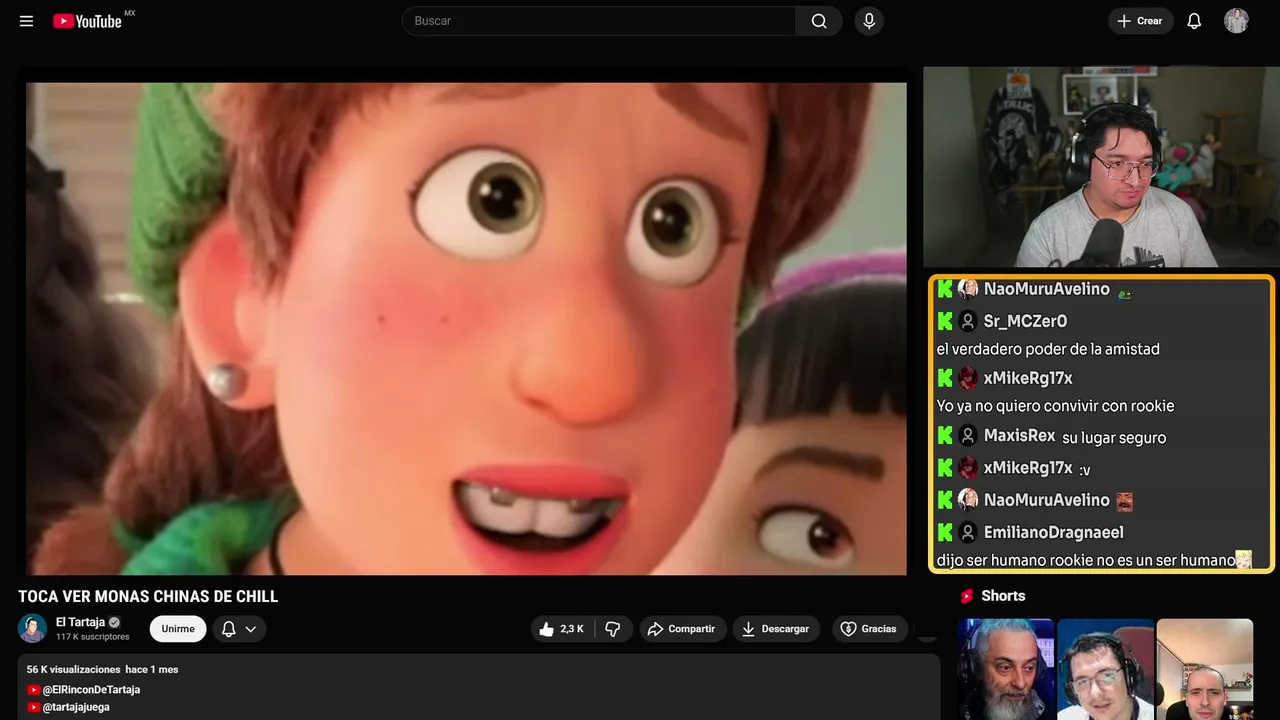
Task: Share the video via Compartir
Action: pos(682,629)
